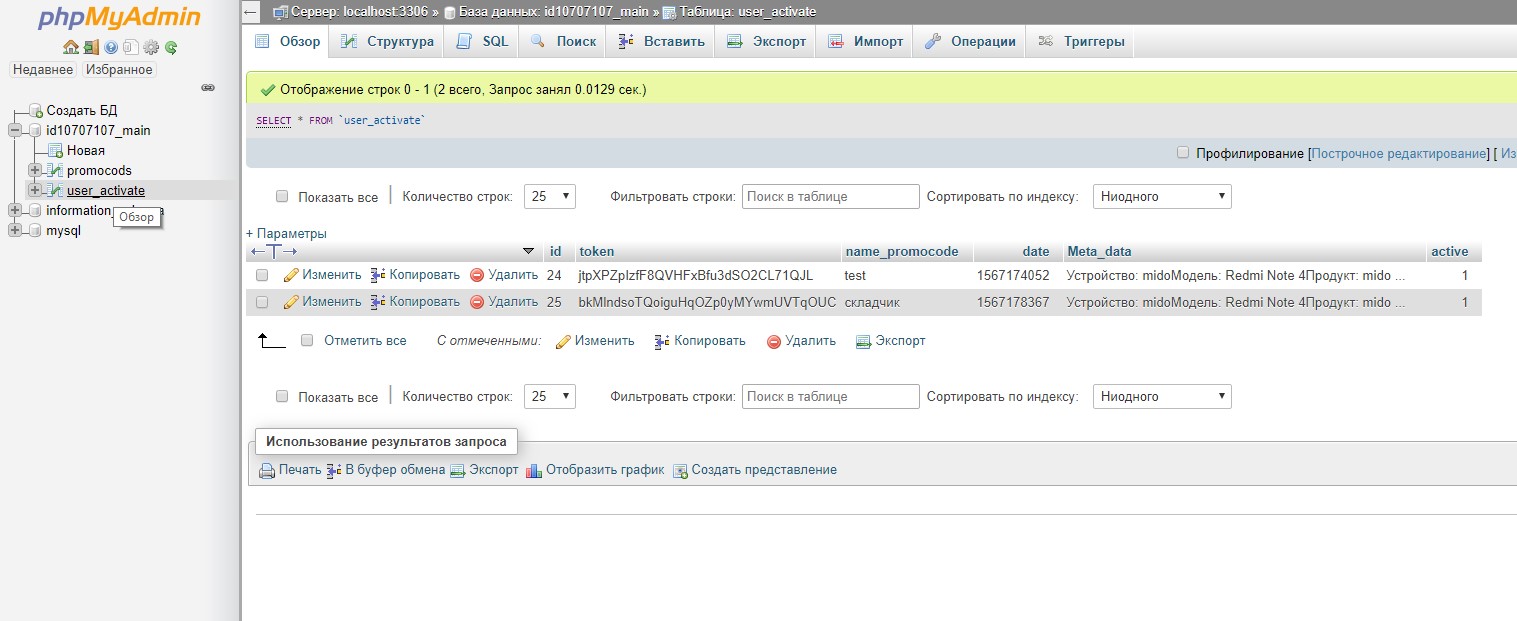
Task: Click the pencil edit icon for row 25
Action: pyautogui.click(x=291, y=302)
